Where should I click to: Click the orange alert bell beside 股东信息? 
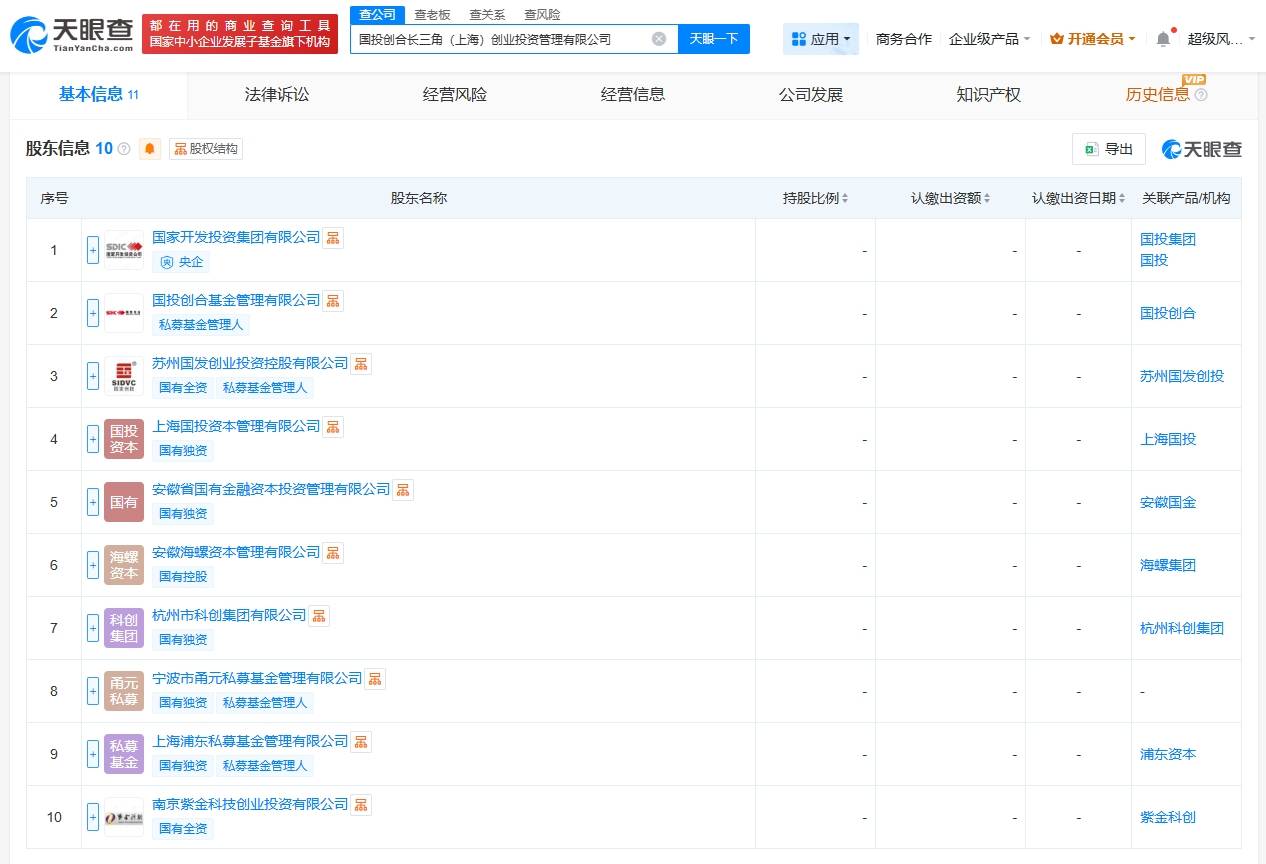point(150,149)
